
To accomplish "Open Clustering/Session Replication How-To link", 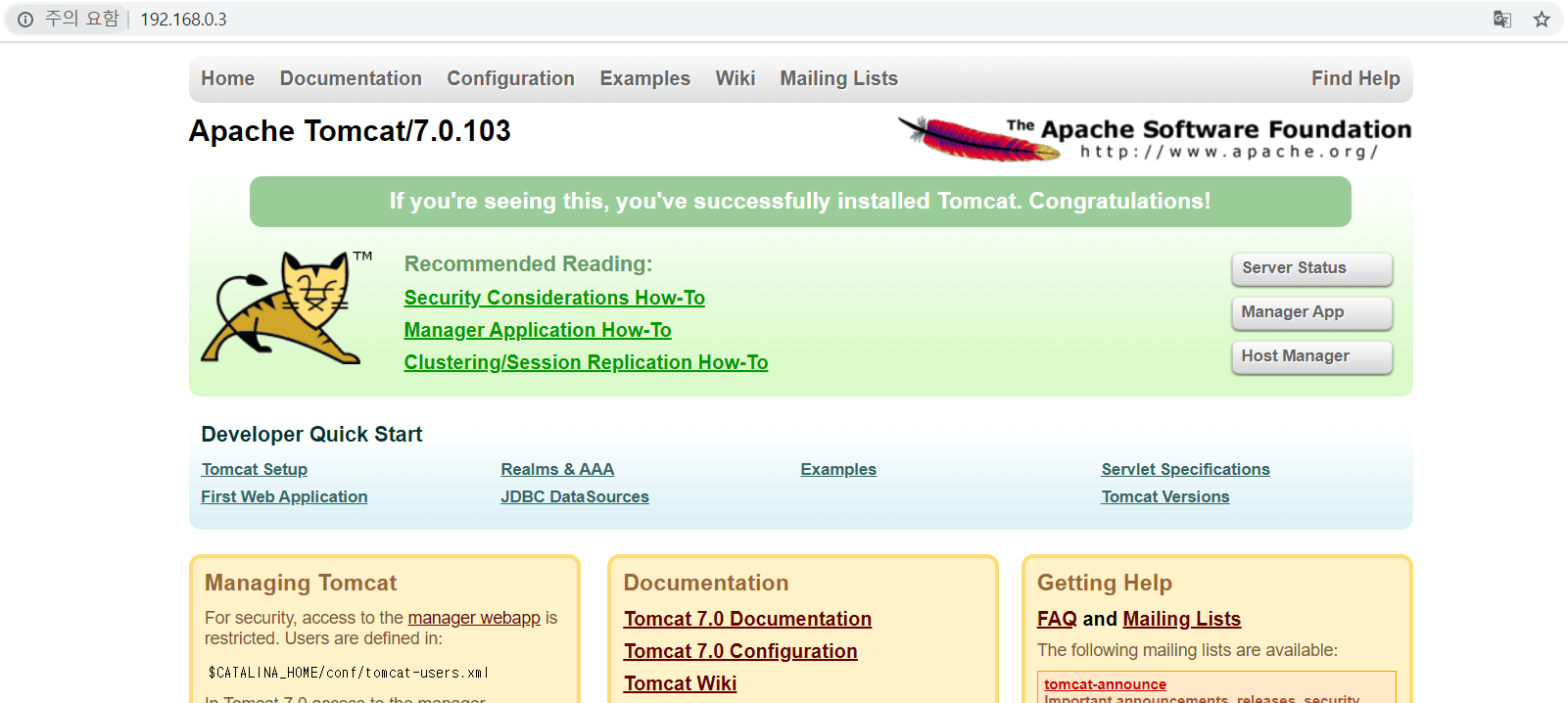I will [x=586, y=362].
